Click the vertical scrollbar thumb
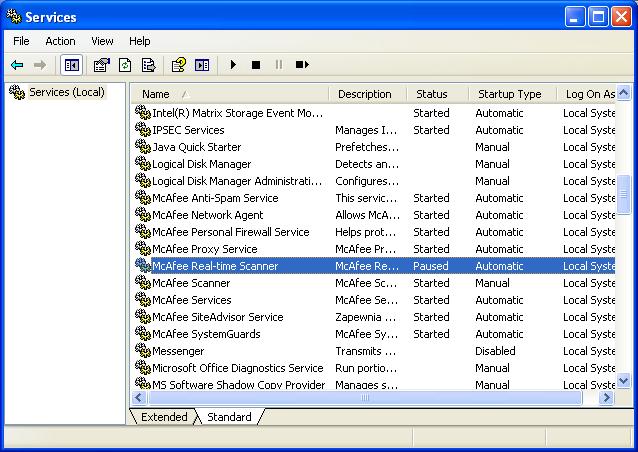The width and height of the screenshot is (638, 452). pyautogui.click(x=623, y=194)
